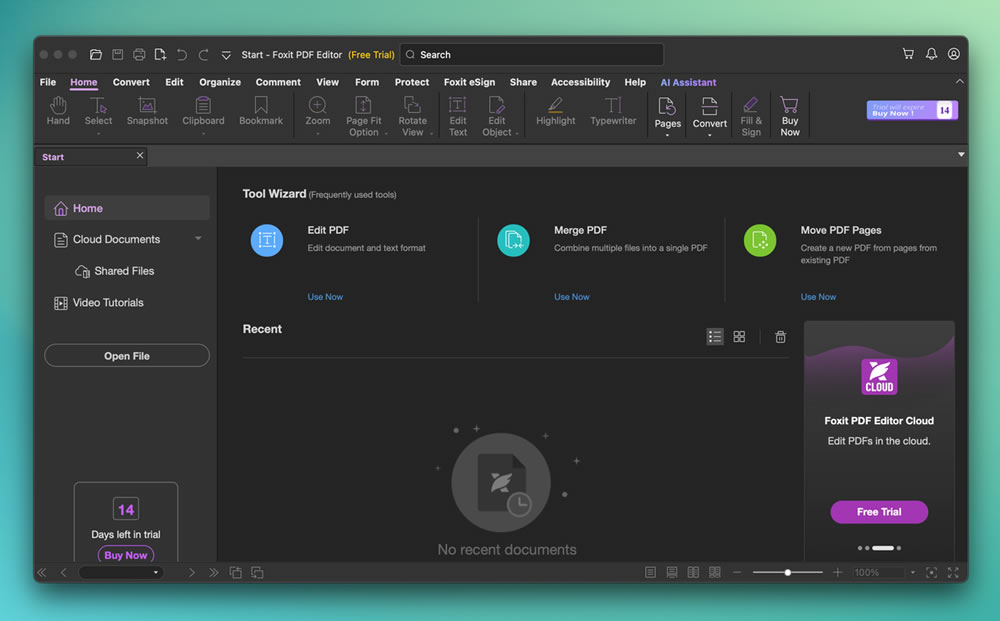Viewport: 1000px width, 621px height.
Task: Click Use Now under Edit PDF
Action: click(x=325, y=297)
